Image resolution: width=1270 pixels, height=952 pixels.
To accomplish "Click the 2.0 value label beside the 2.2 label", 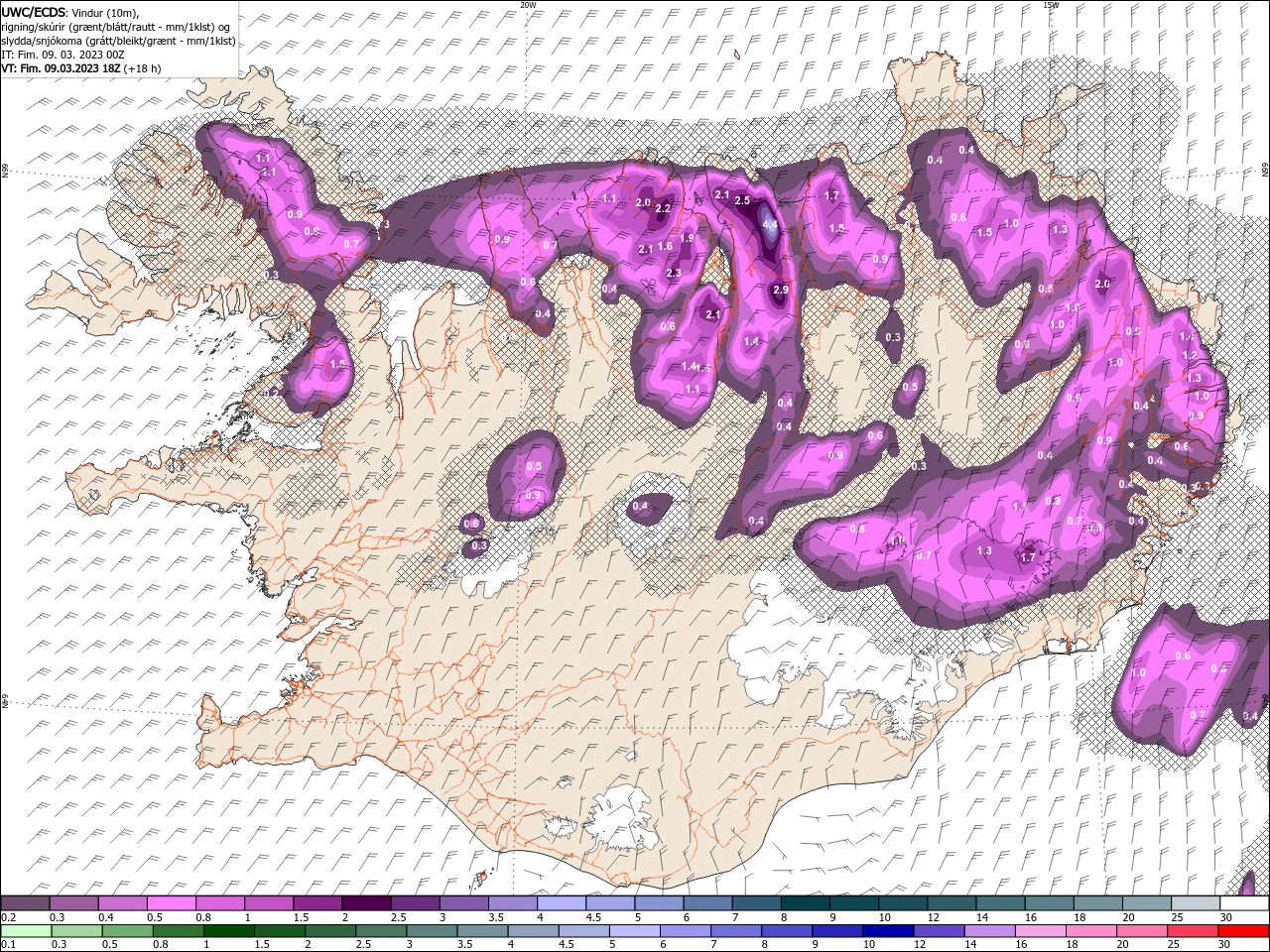I will point(643,202).
